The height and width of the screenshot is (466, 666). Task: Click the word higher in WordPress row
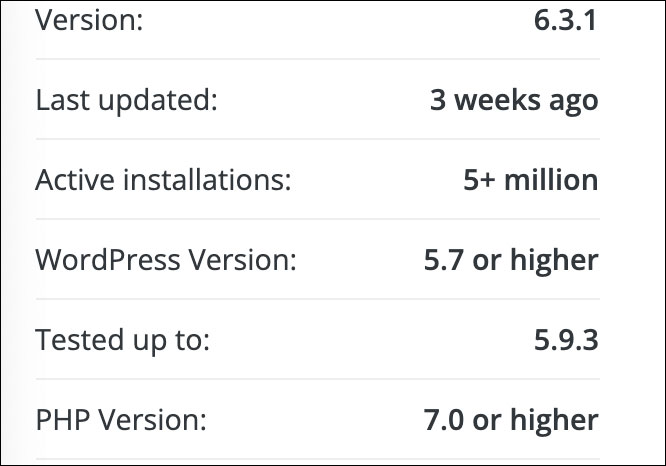pyautogui.click(x=554, y=260)
